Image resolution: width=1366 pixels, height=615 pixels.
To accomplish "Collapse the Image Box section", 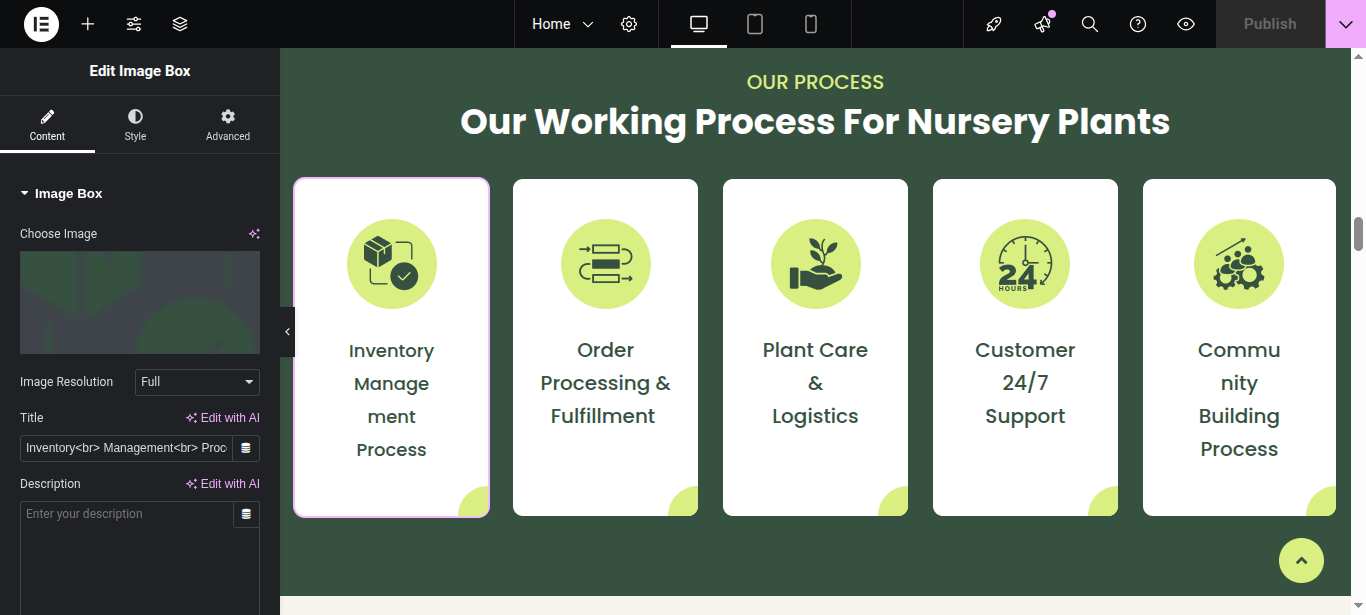I will (x=61, y=194).
